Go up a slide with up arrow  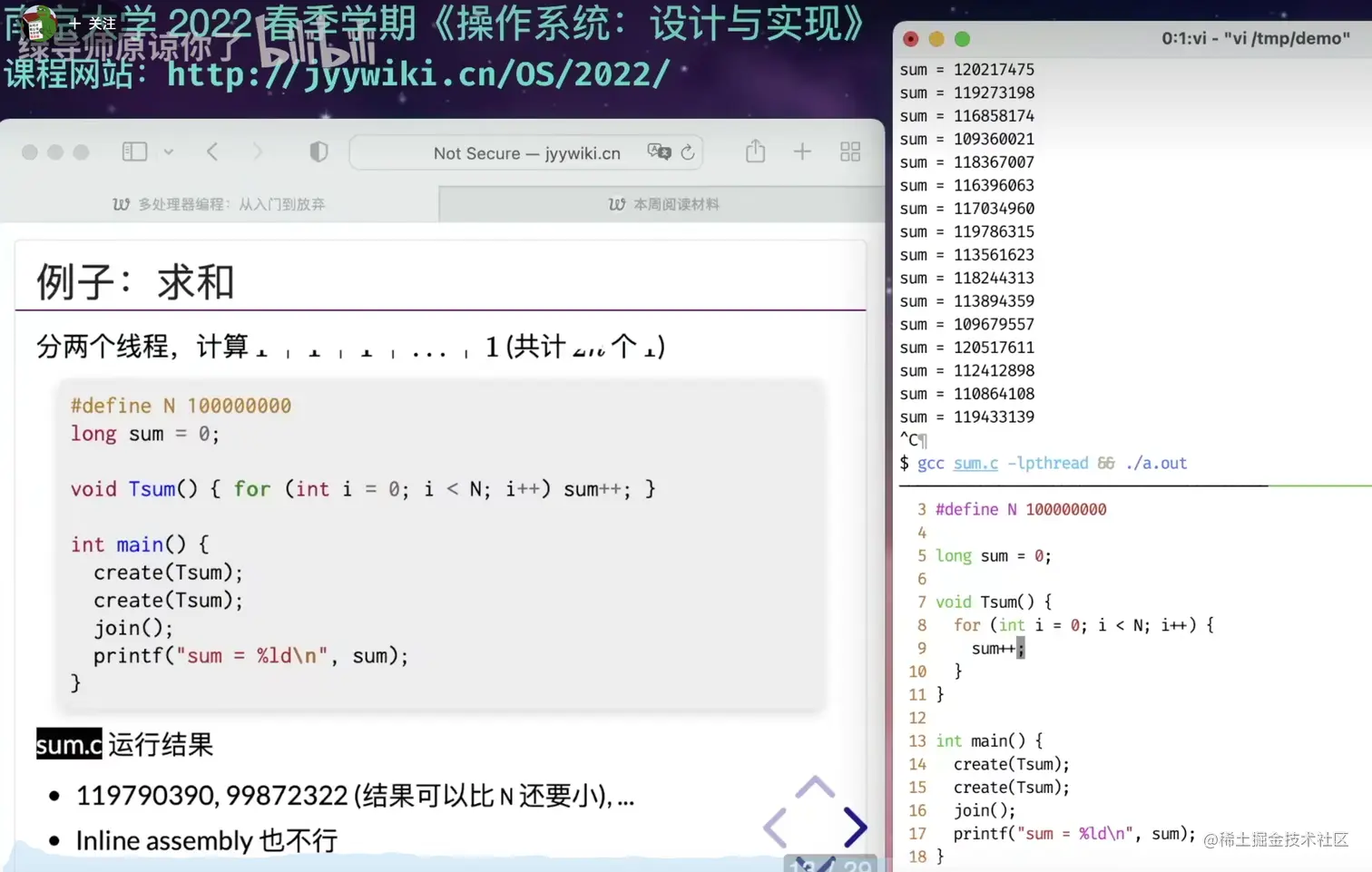pos(815,786)
